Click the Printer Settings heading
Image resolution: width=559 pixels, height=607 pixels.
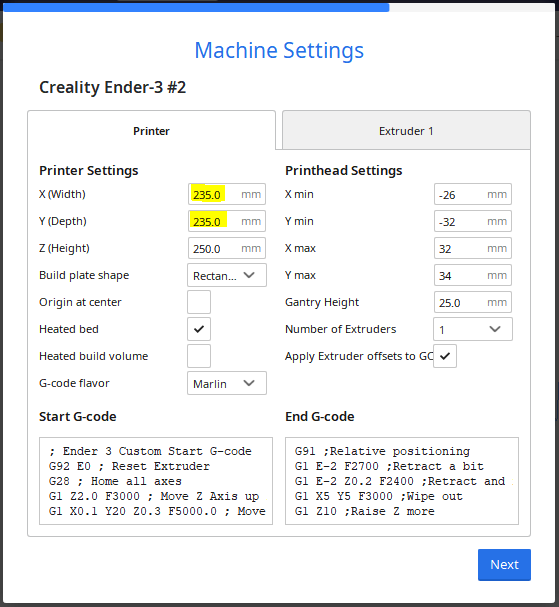click(x=89, y=171)
